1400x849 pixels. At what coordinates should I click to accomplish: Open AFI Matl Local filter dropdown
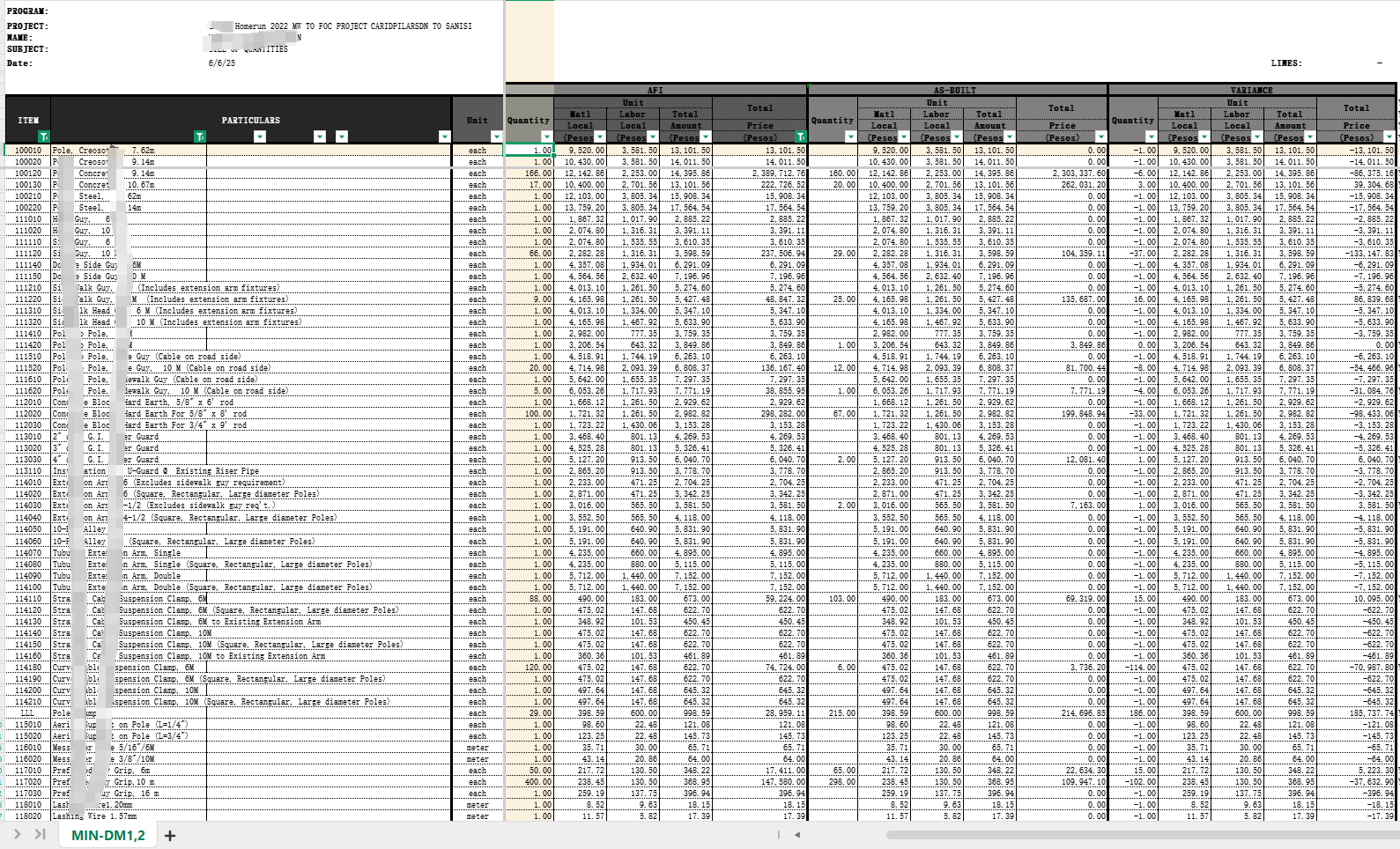pos(600,137)
